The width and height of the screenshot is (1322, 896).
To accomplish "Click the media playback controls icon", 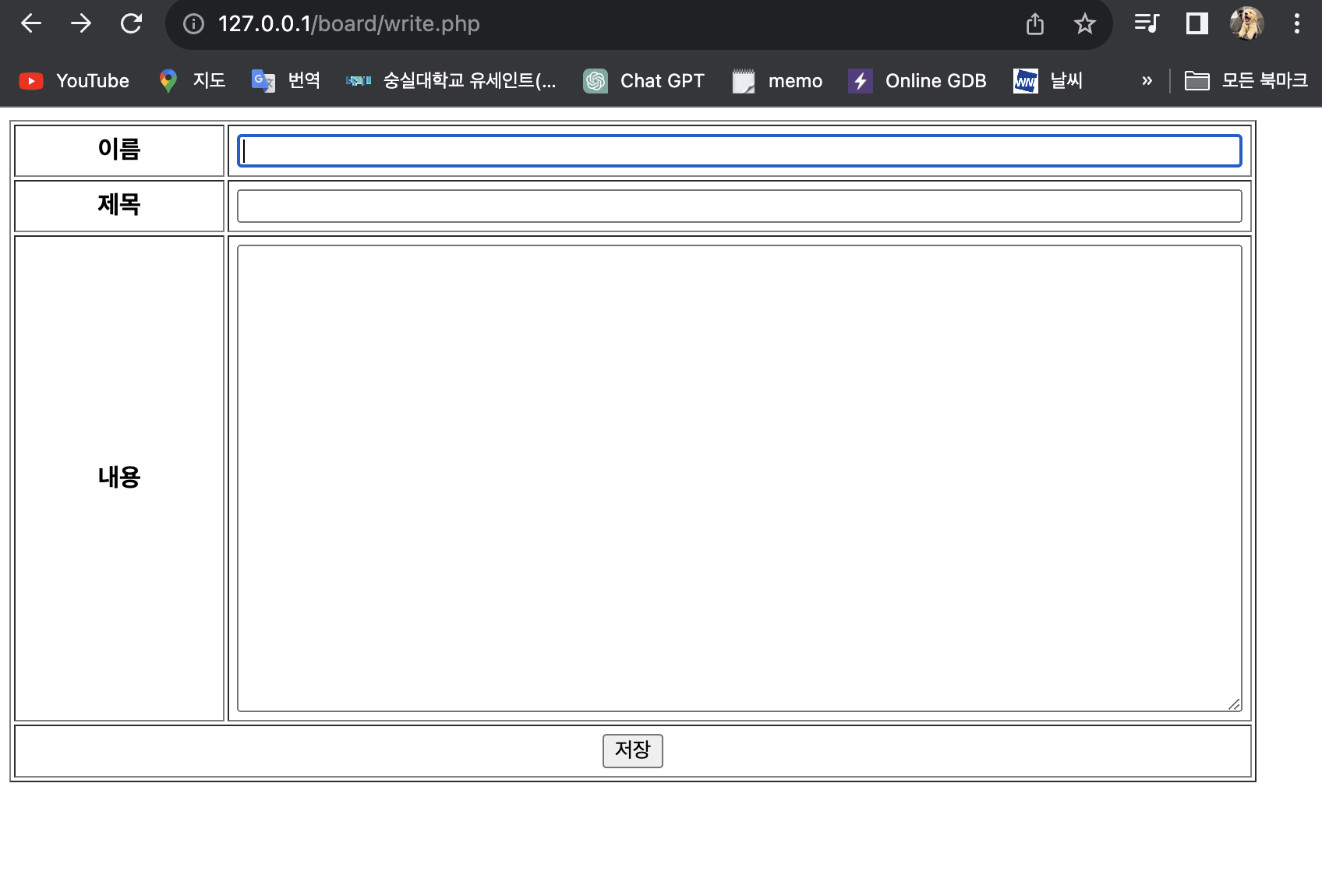I will pos(1146,23).
